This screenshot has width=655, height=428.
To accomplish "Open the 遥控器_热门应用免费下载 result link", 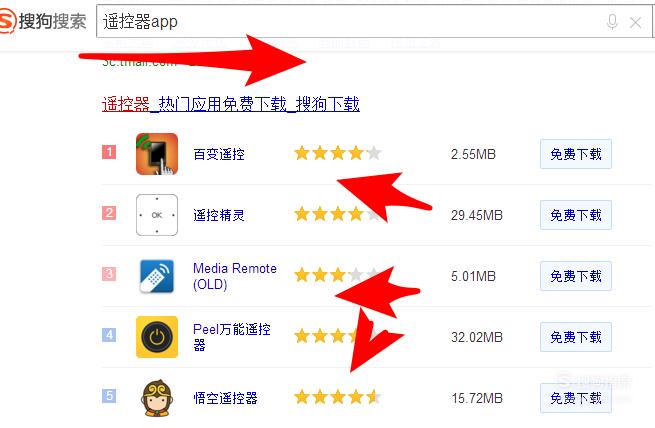I will pos(231,104).
